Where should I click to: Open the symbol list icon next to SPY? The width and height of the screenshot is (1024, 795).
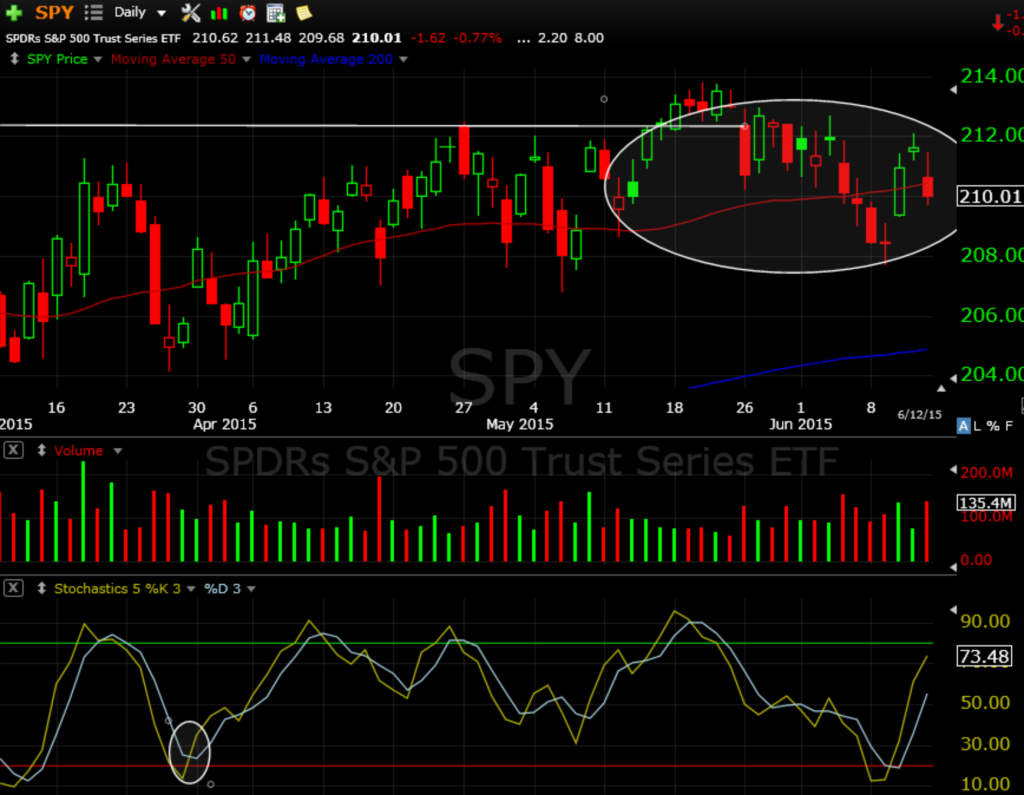93,12
